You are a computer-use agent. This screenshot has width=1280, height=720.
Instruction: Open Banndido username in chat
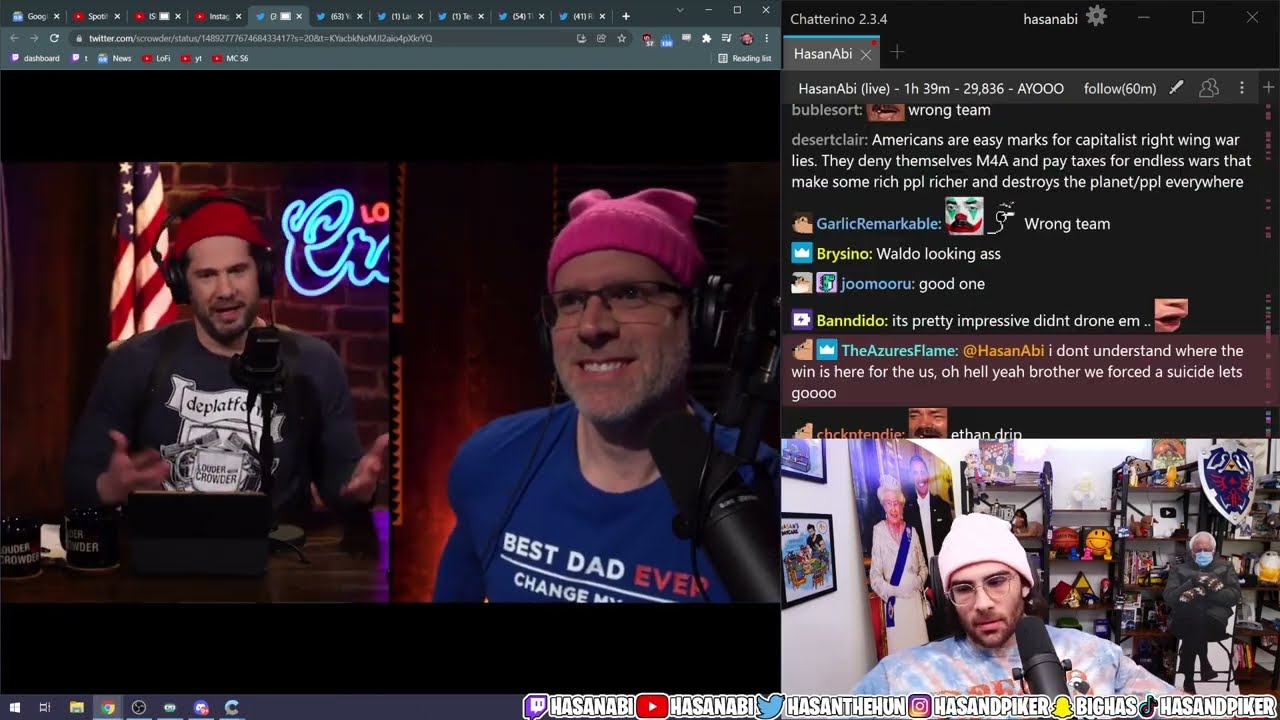[852, 321]
